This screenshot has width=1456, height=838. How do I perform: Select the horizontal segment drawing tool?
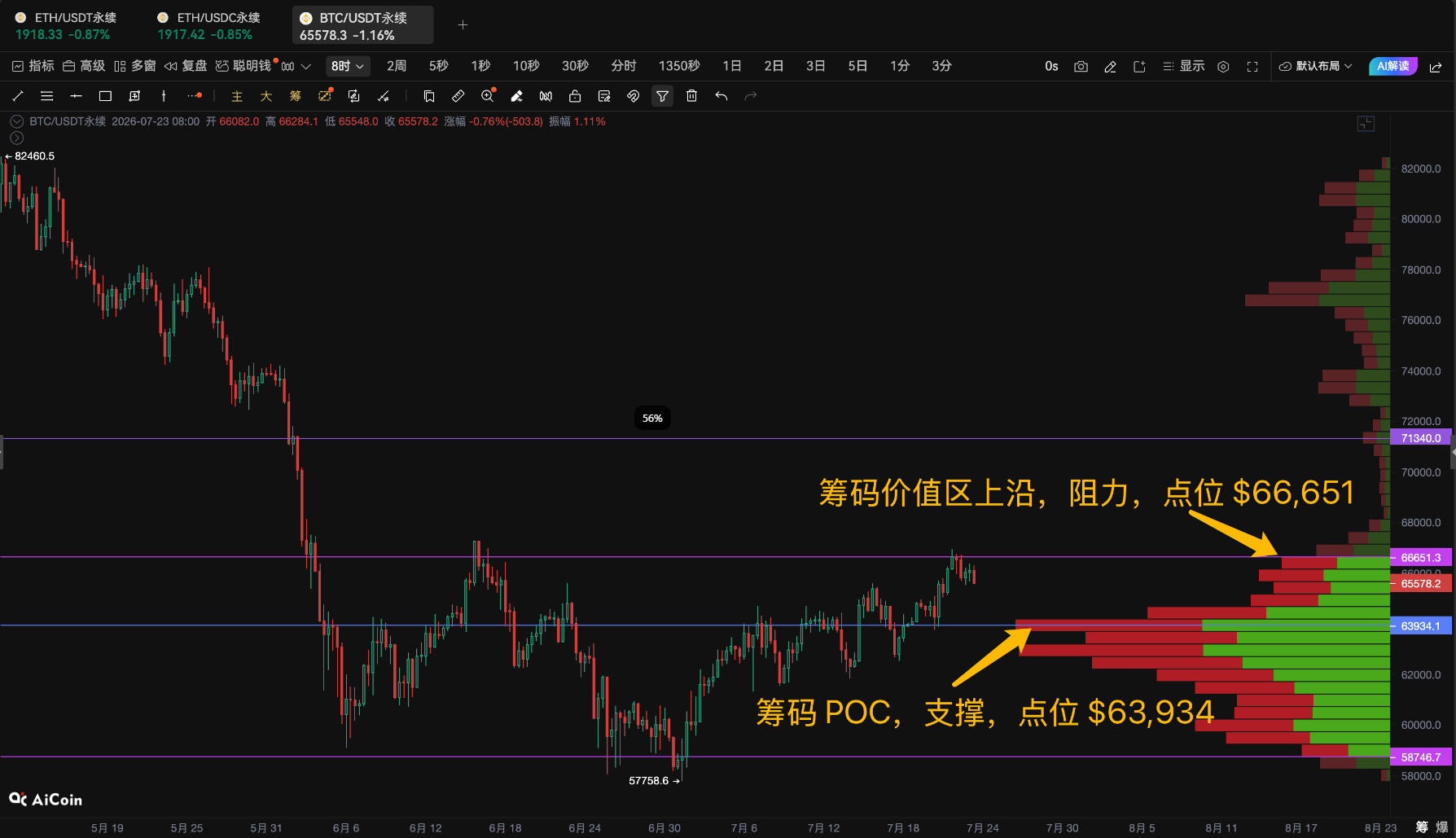(77, 96)
